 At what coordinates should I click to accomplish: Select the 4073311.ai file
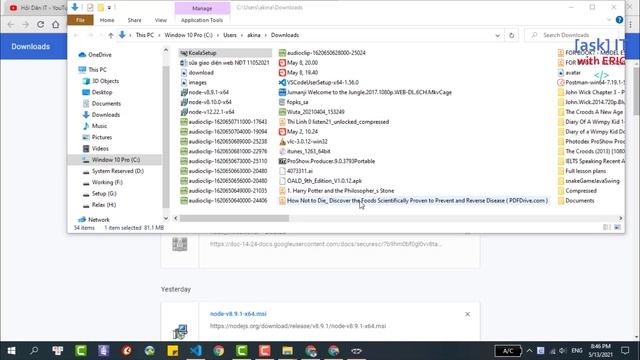(300, 171)
